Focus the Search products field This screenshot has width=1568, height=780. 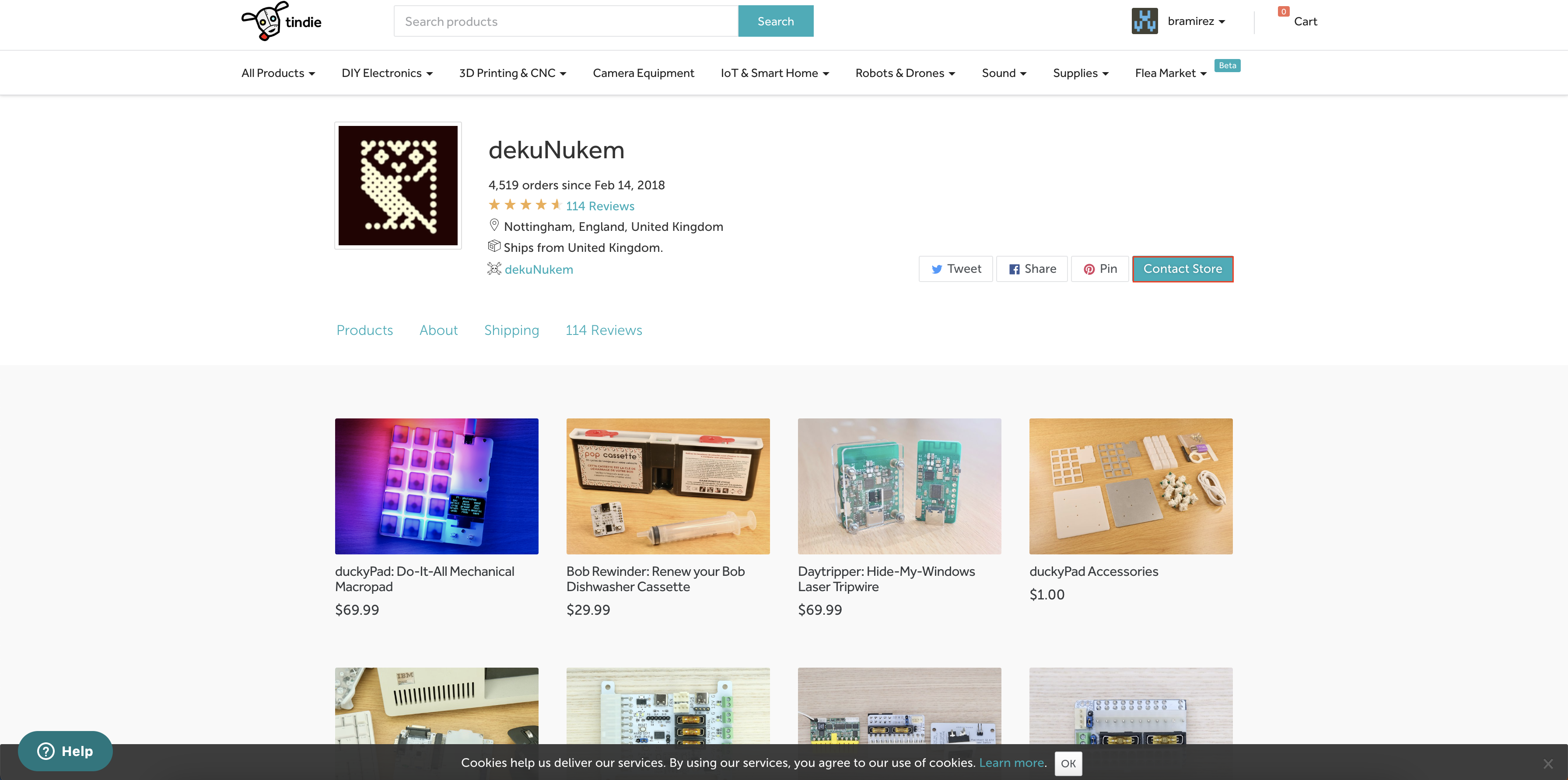pyautogui.click(x=566, y=21)
